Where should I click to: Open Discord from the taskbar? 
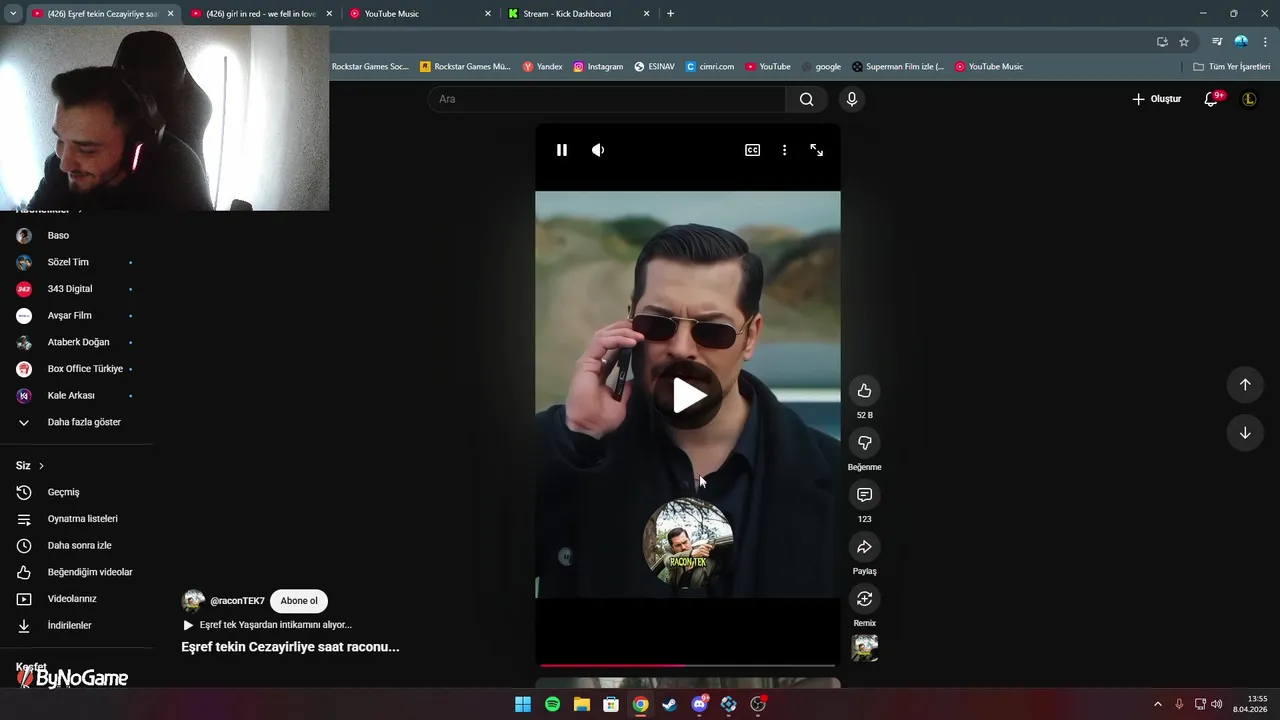tap(700, 705)
